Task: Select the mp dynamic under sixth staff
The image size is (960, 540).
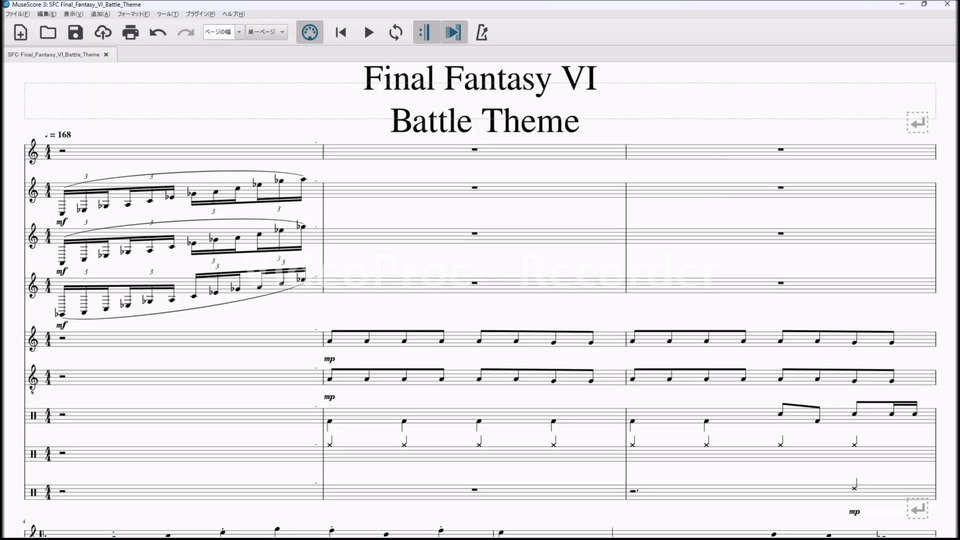Action: pos(329,397)
